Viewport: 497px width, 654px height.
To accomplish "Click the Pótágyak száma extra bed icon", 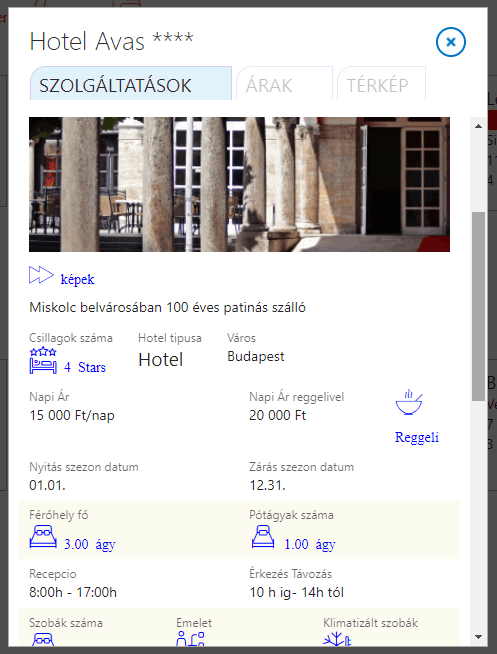I will 263,537.
